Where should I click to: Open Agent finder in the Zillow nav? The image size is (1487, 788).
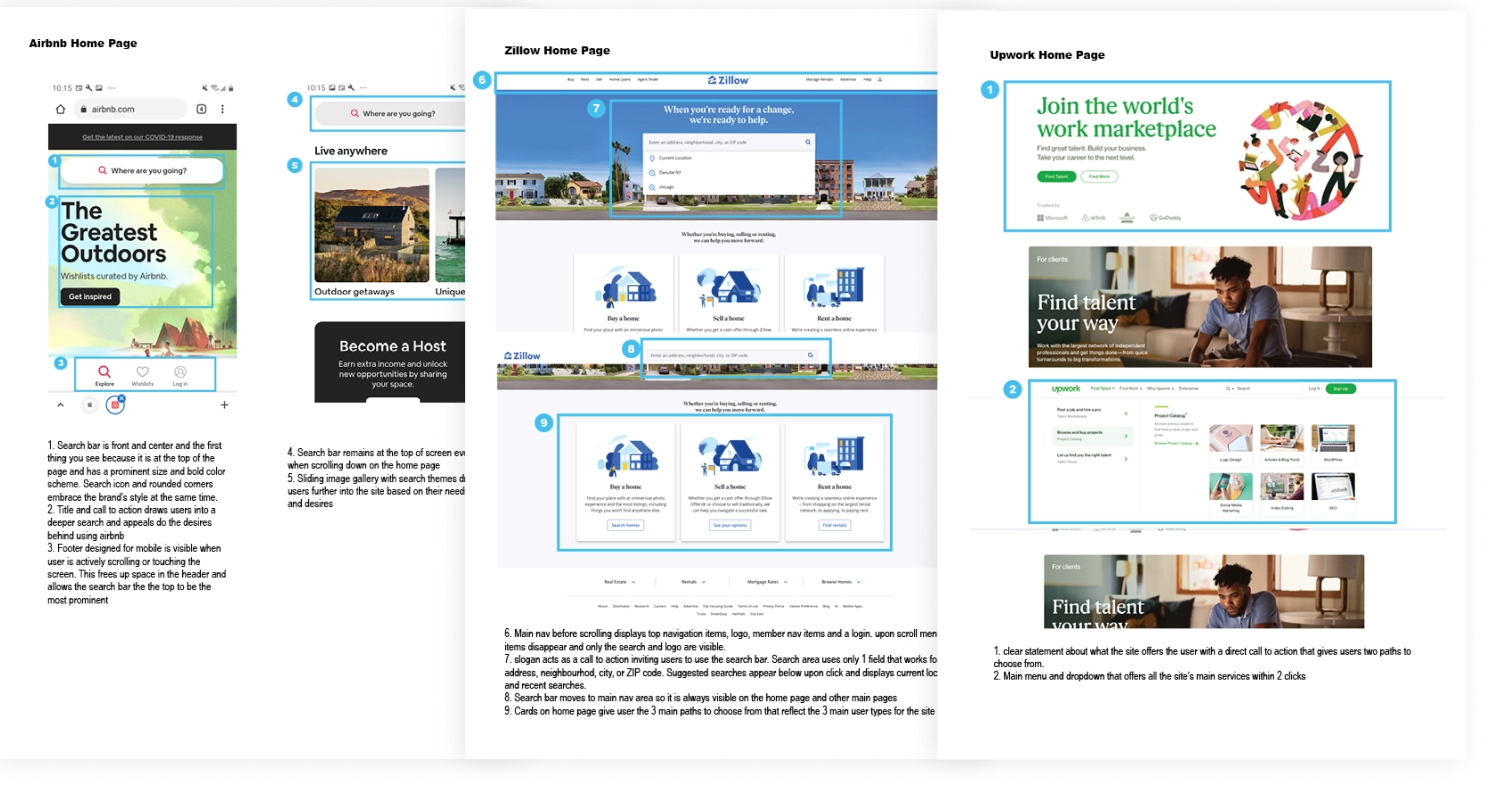click(648, 80)
